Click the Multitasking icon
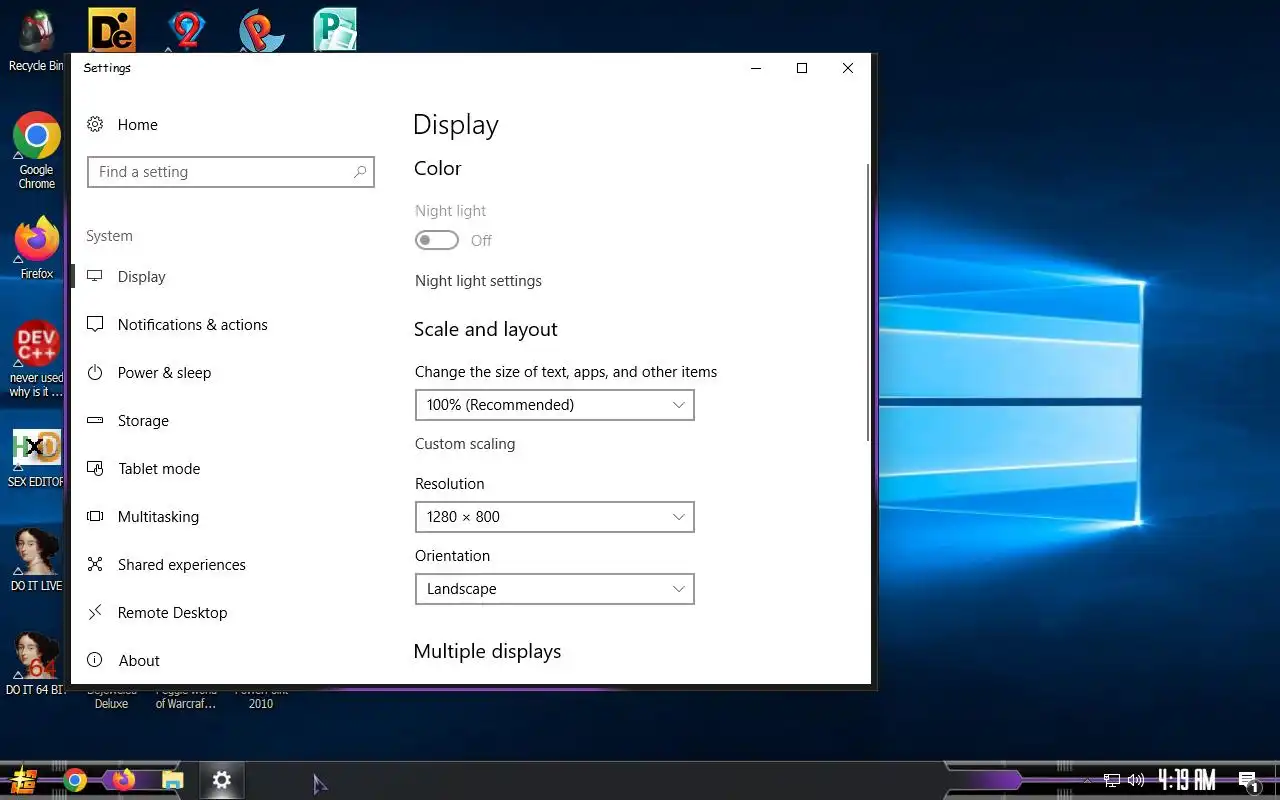The width and height of the screenshot is (1280, 800). (x=95, y=516)
